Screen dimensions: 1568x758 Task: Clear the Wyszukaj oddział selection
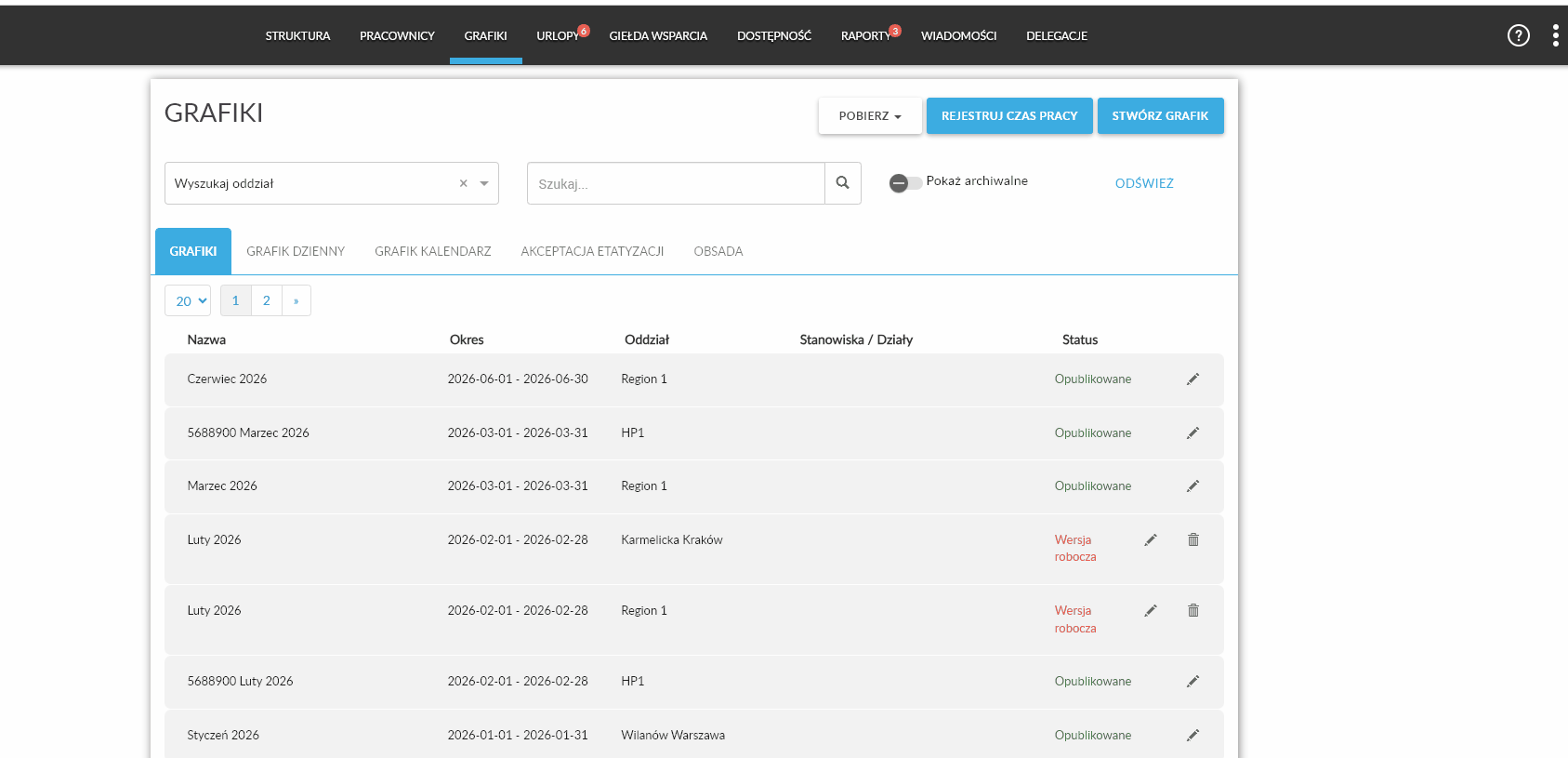[x=463, y=183]
